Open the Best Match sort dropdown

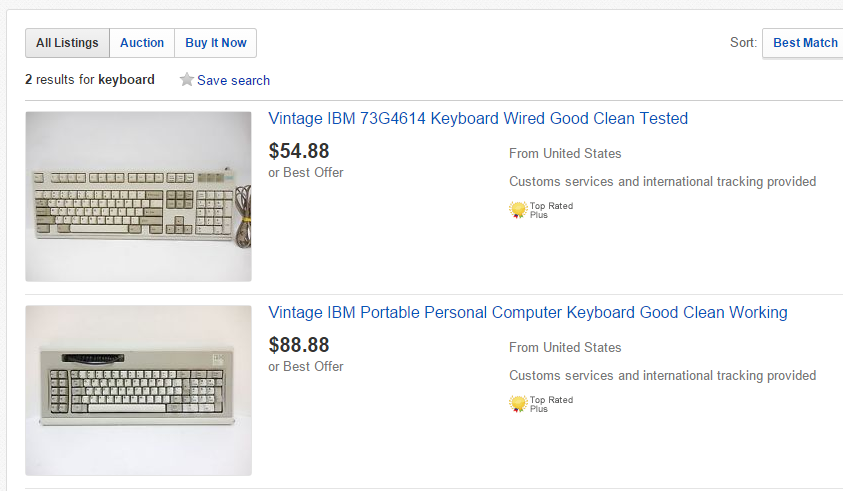[x=804, y=43]
